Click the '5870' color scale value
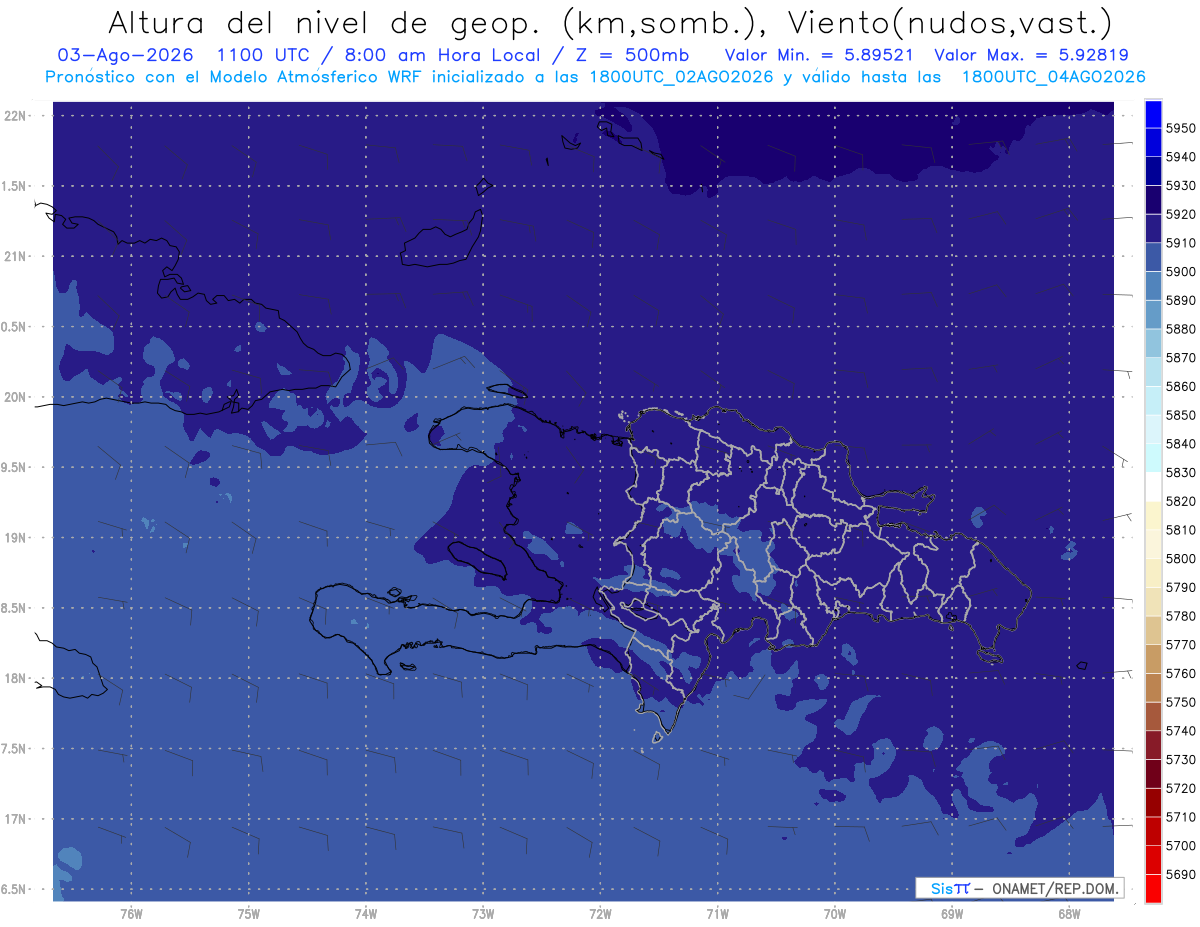The height and width of the screenshot is (927, 1200). click(1180, 358)
